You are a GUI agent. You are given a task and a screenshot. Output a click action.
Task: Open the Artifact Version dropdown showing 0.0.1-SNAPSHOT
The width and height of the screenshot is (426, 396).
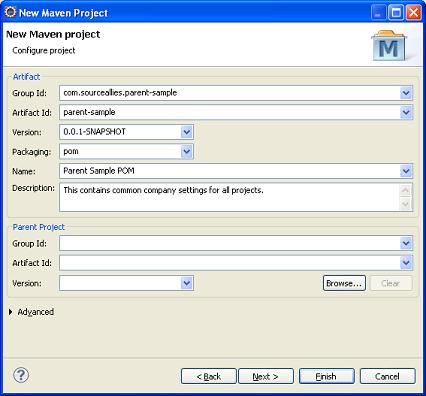pos(187,132)
